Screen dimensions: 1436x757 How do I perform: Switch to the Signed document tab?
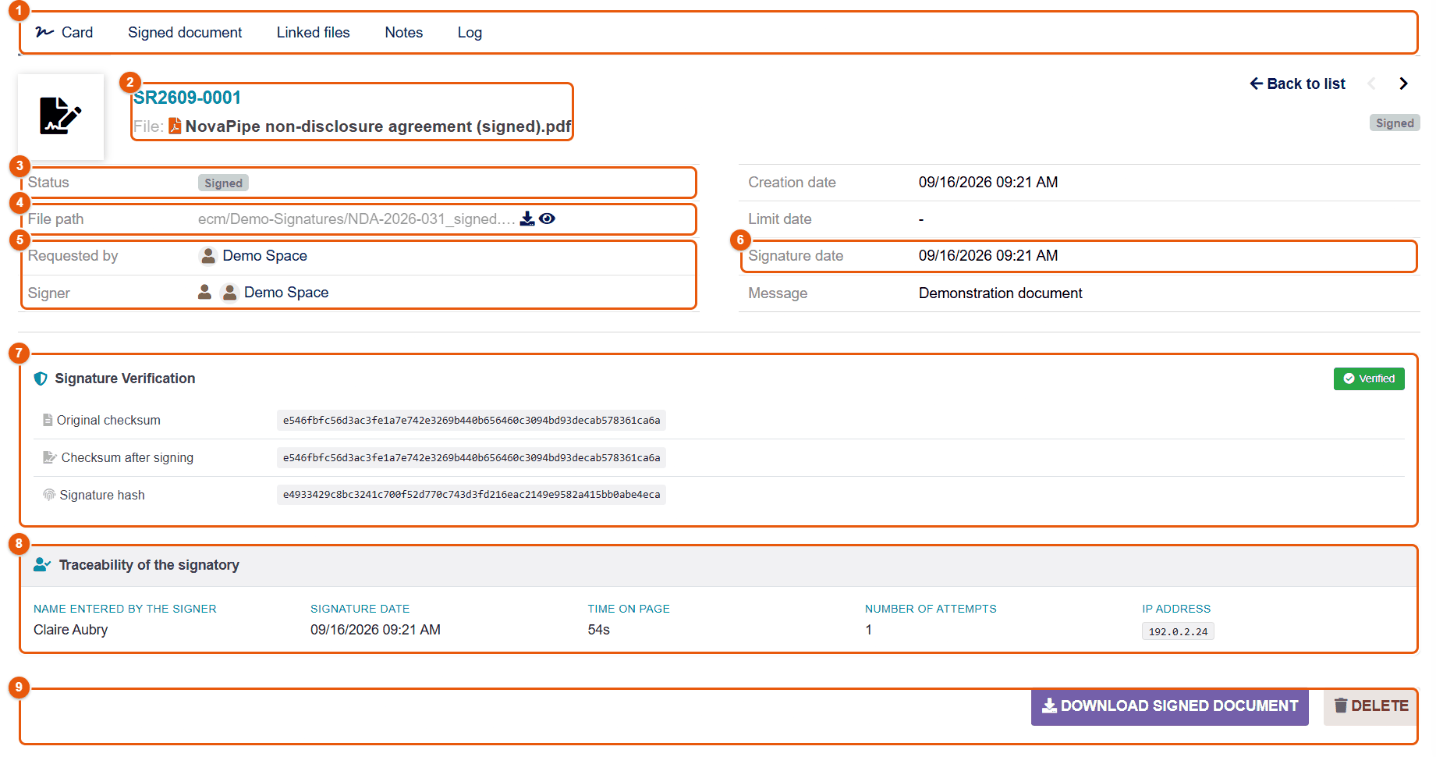coord(185,32)
